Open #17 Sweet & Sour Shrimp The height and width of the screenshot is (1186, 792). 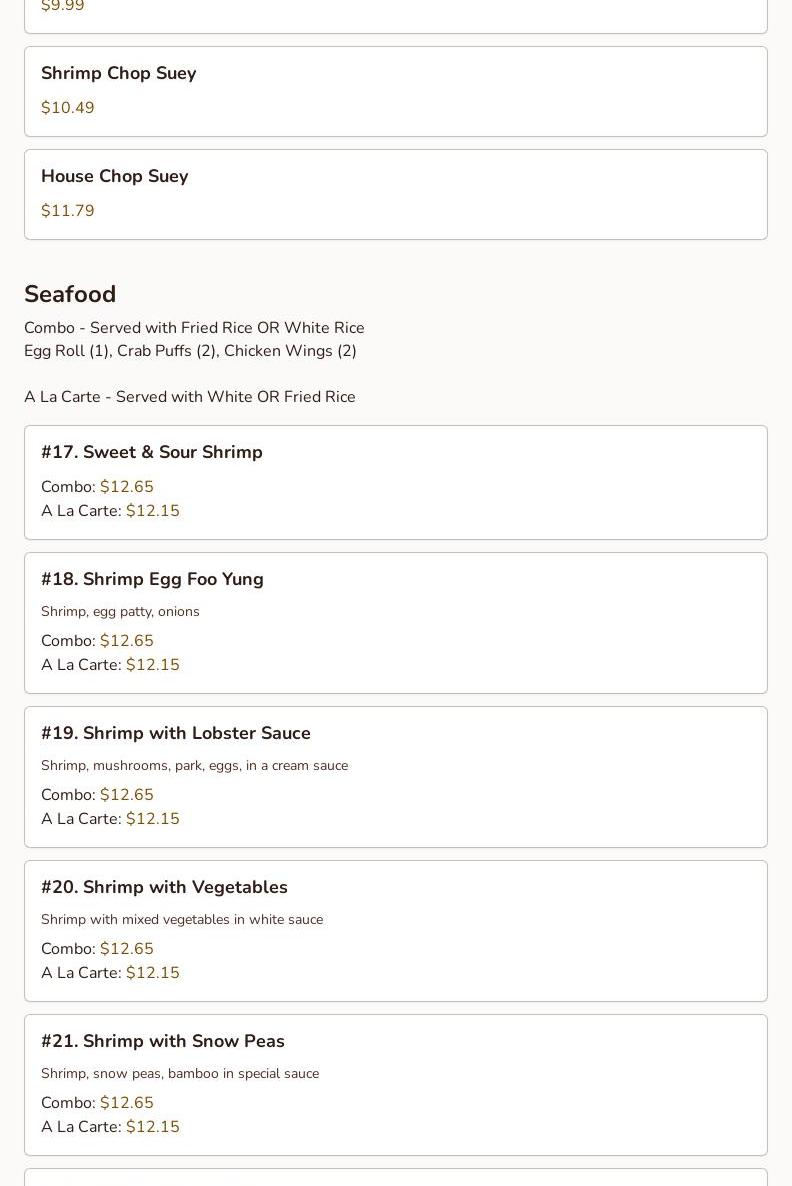click(152, 452)
